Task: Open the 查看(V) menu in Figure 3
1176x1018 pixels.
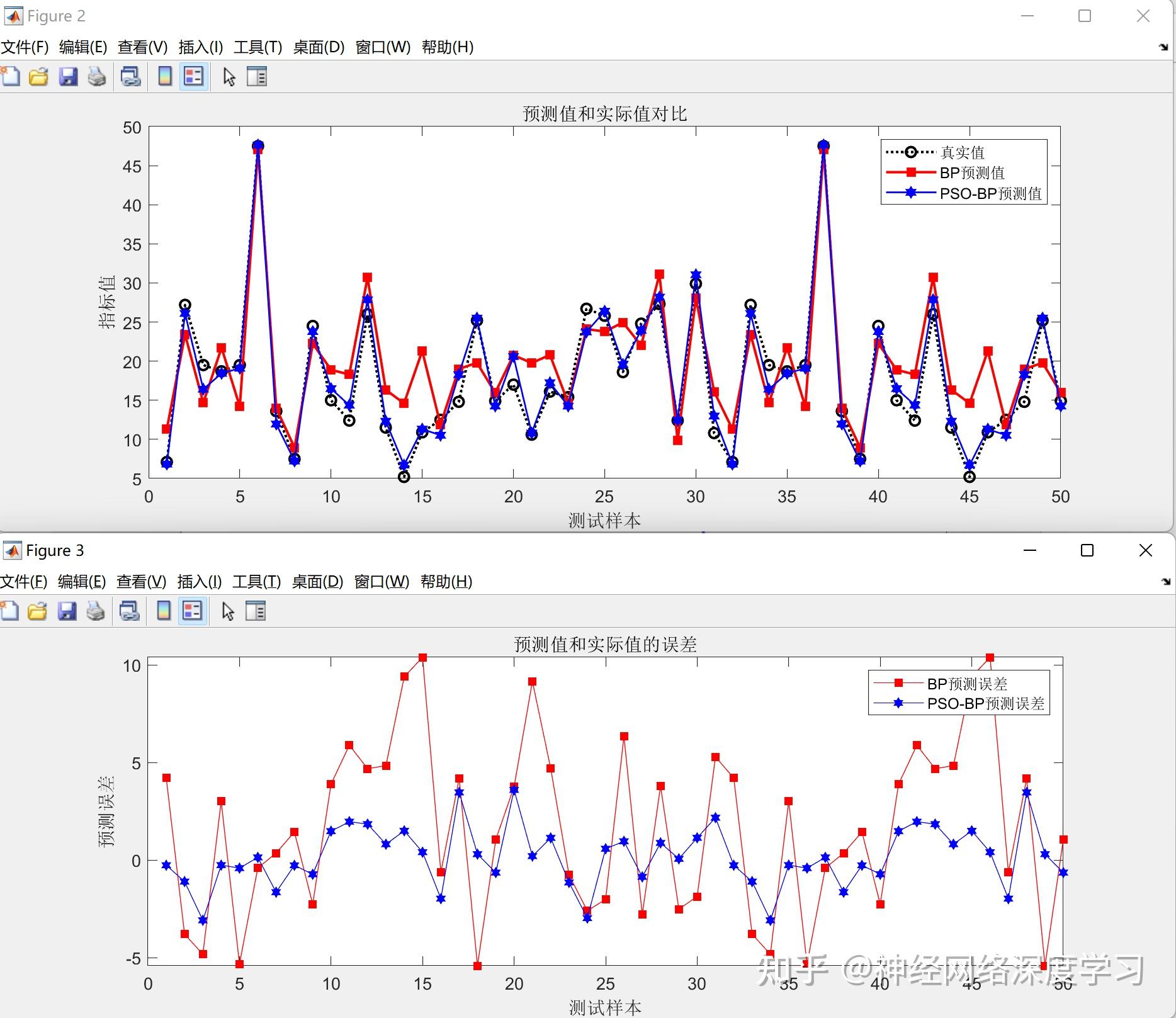Action: click(x=142, y=581)
